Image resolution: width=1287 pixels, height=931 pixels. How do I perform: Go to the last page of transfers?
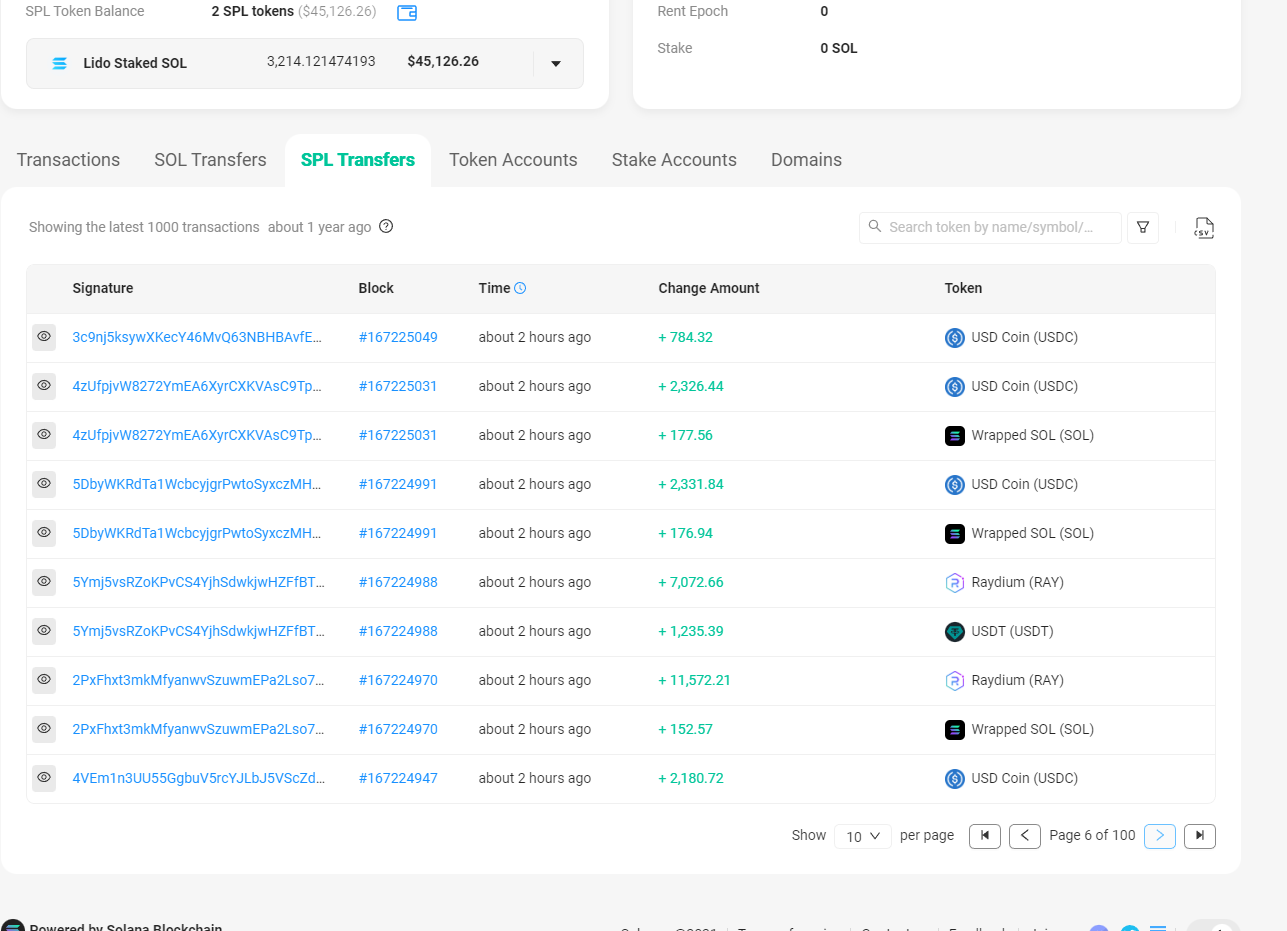(x=1199, y=836)
